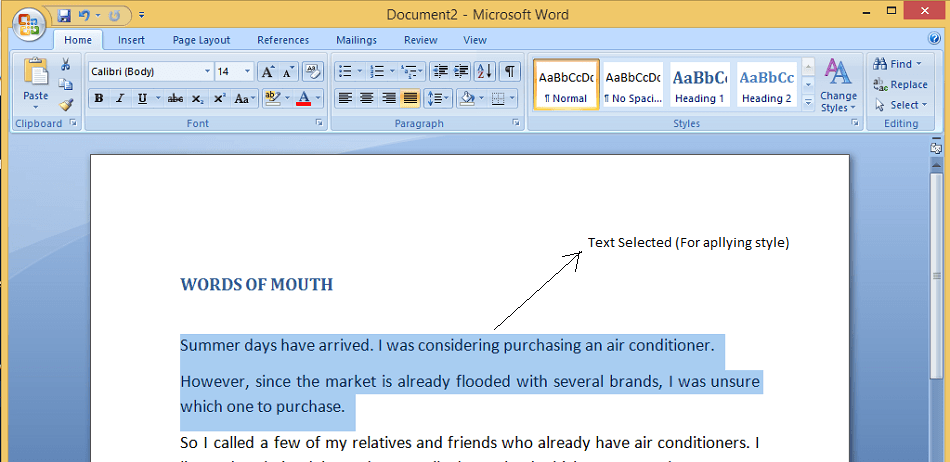This screenshot has height=462, width=950.
Task: Click the Grow Font icon
Action: click(x=267, y=71)
